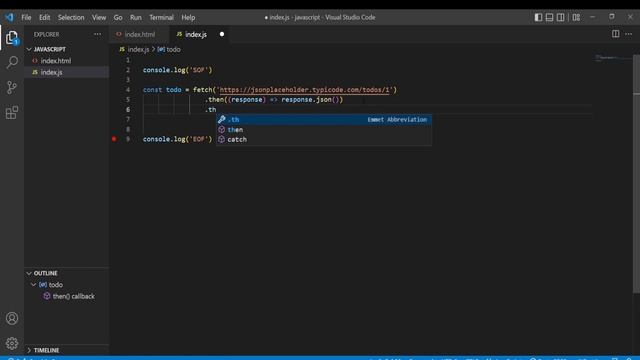Open index.html in the Explorer tree
Viewport: 640px width, 360px height.
56,61
